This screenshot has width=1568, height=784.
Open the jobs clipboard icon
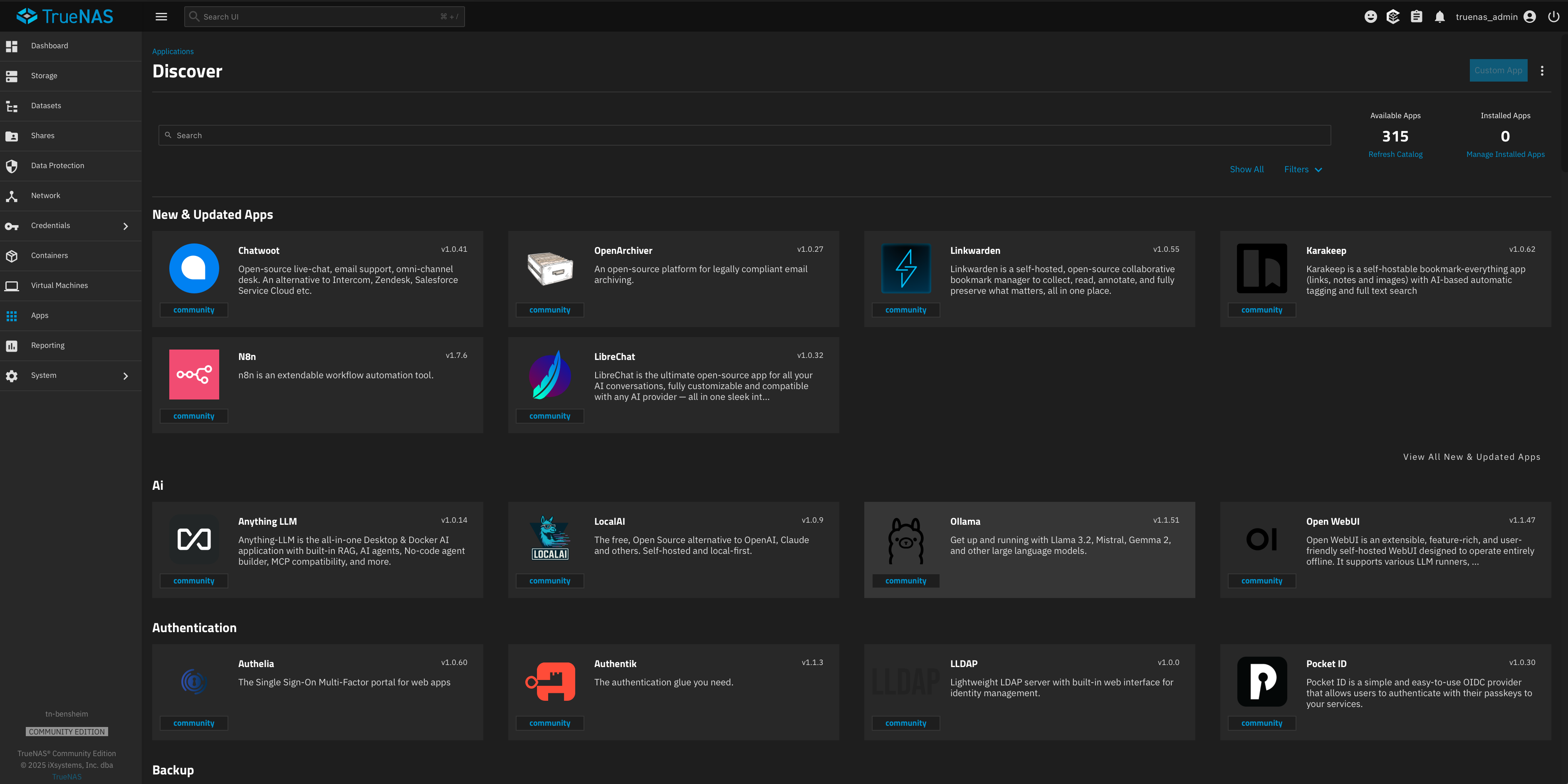(x=1417, y=17)
